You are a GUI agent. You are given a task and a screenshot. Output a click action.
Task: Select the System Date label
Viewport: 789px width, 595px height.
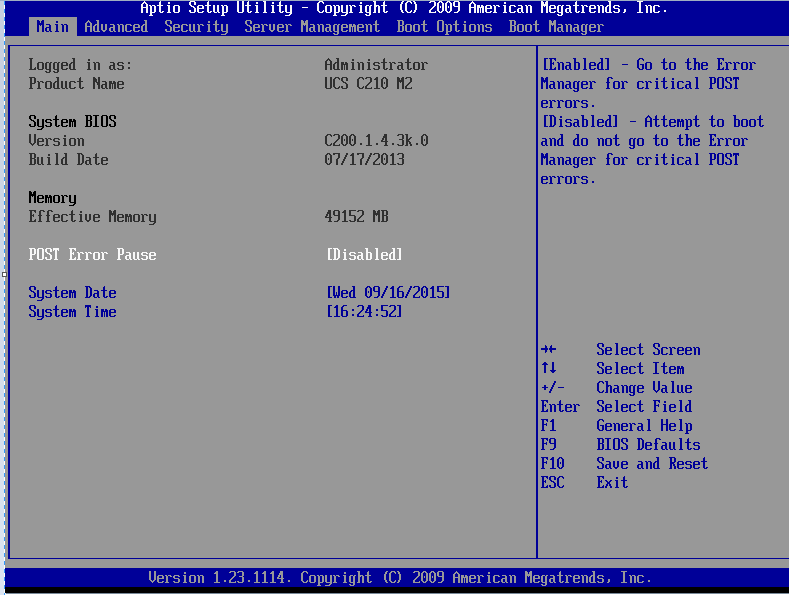[x=72, y=293]
